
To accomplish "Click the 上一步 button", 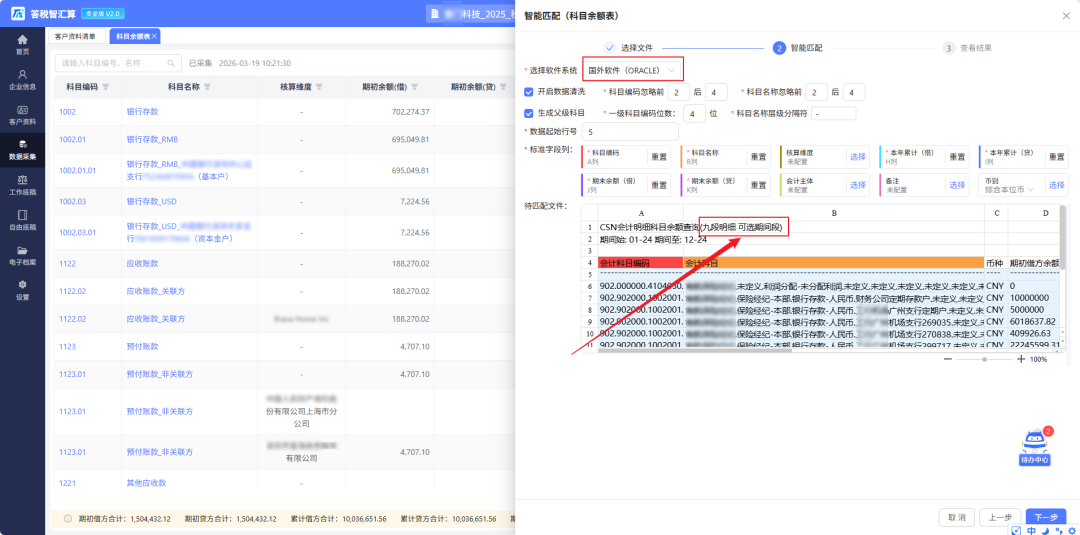I will pos(999,517).
